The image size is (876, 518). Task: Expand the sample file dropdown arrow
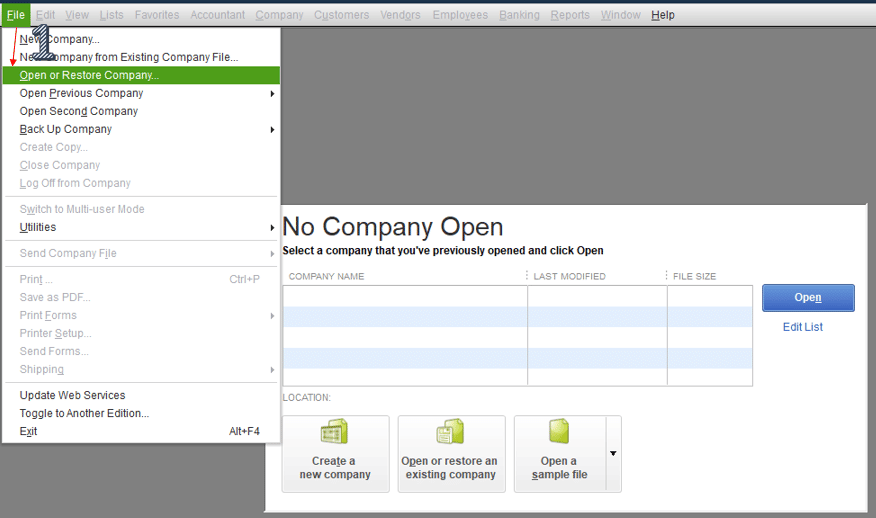point(613,453)
